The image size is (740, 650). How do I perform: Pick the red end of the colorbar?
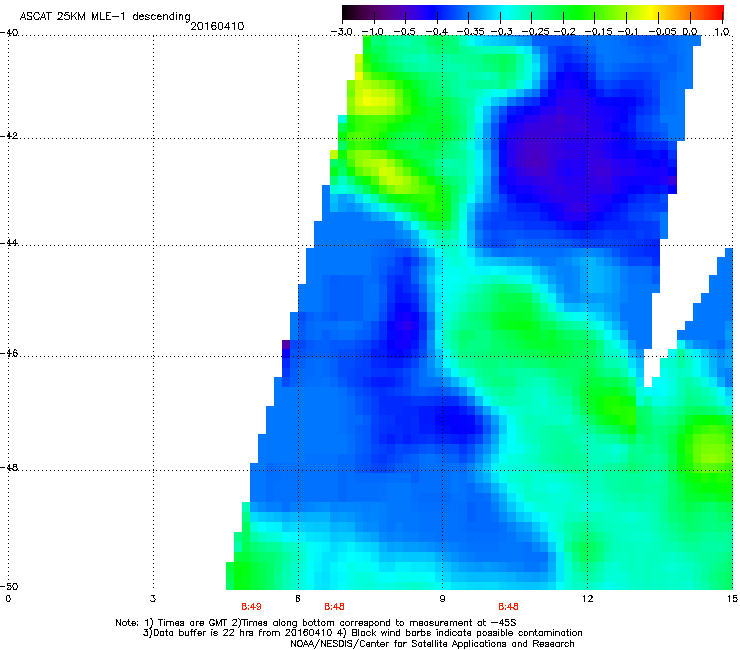click(716, 12)
